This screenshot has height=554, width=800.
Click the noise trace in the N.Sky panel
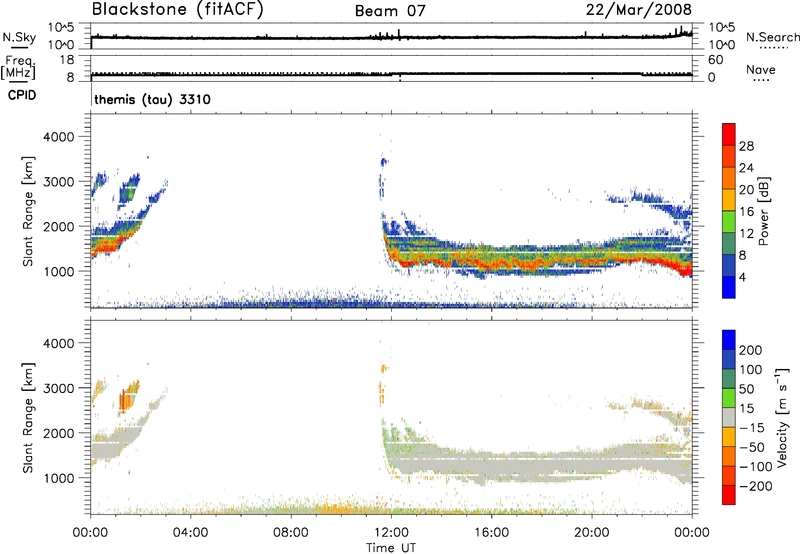pos(391,37)
